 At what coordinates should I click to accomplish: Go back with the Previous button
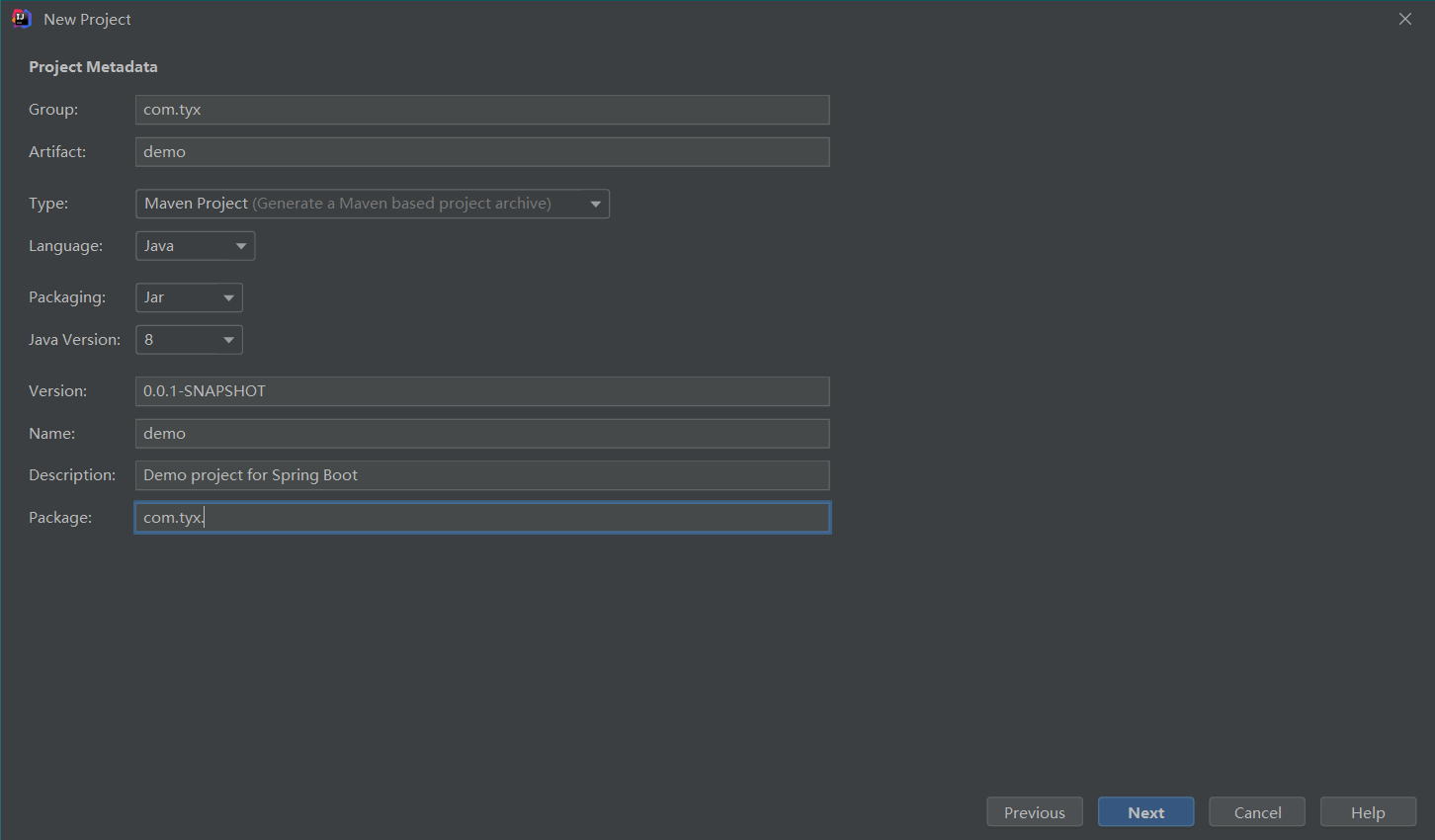(1034, 812)
